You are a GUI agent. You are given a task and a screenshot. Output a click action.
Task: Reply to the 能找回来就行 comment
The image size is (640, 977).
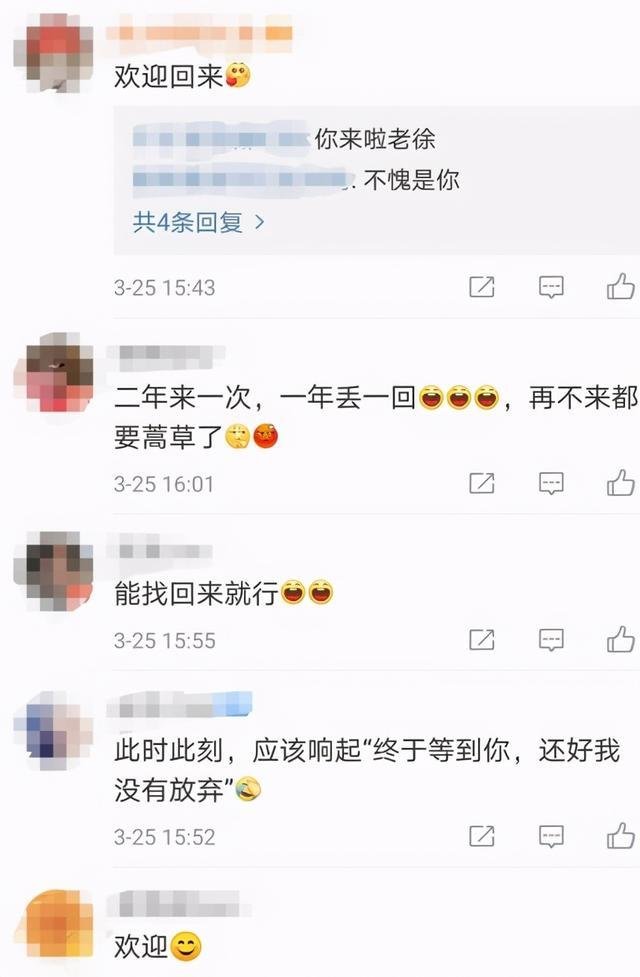551,640
